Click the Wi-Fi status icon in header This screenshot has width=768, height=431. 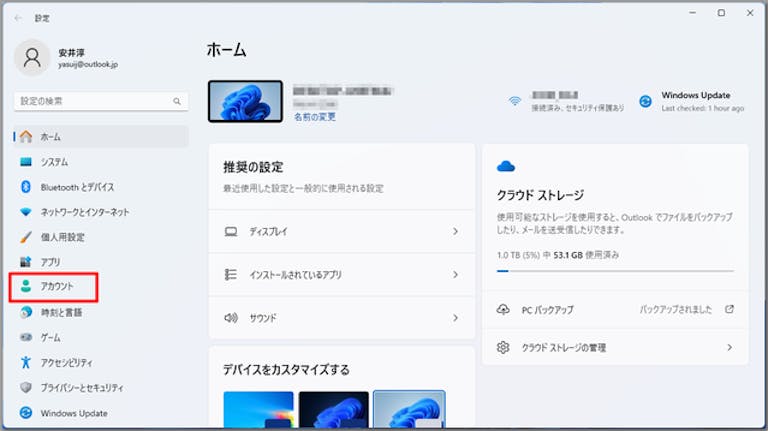(x=515, y=101)
